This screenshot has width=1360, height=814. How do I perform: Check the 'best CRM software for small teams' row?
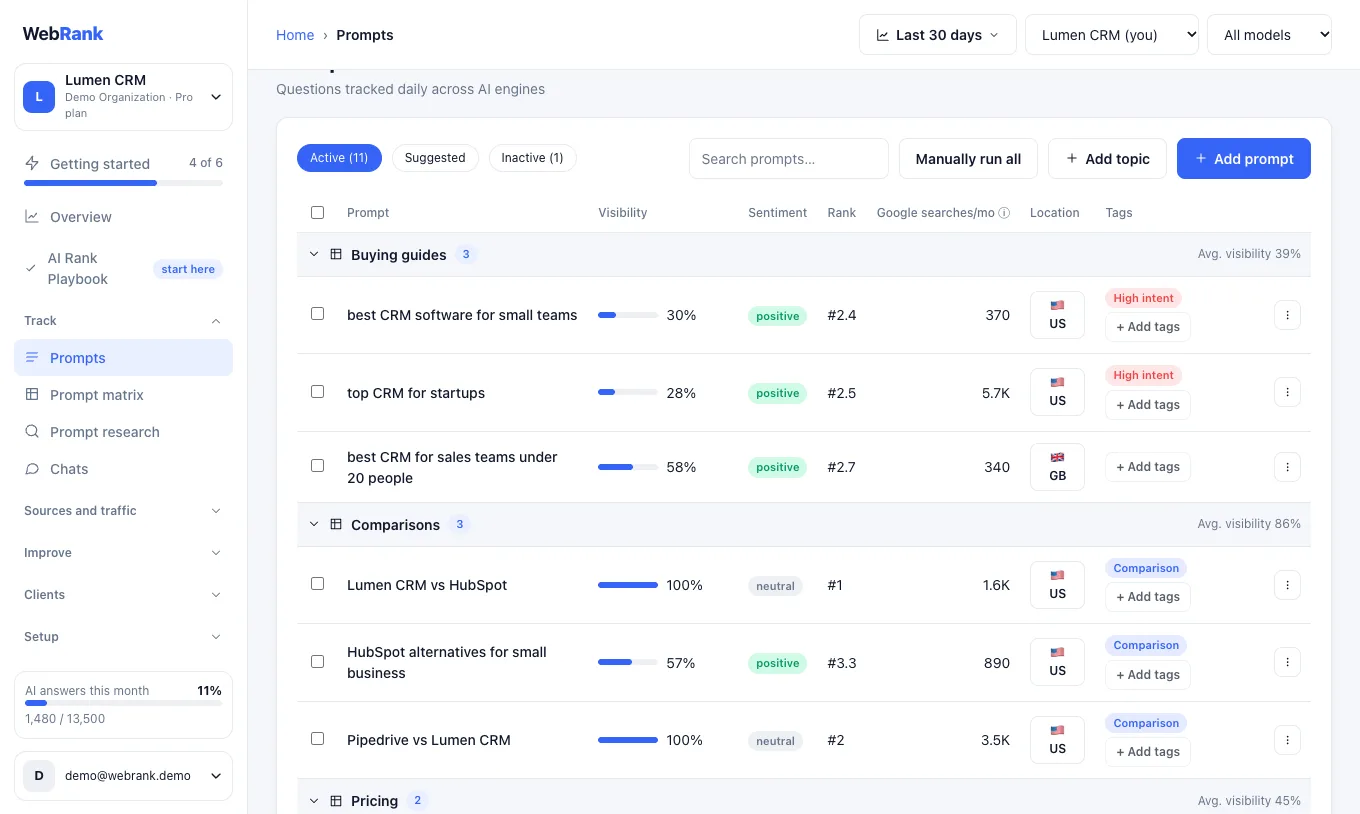click(x=317, y=314)
